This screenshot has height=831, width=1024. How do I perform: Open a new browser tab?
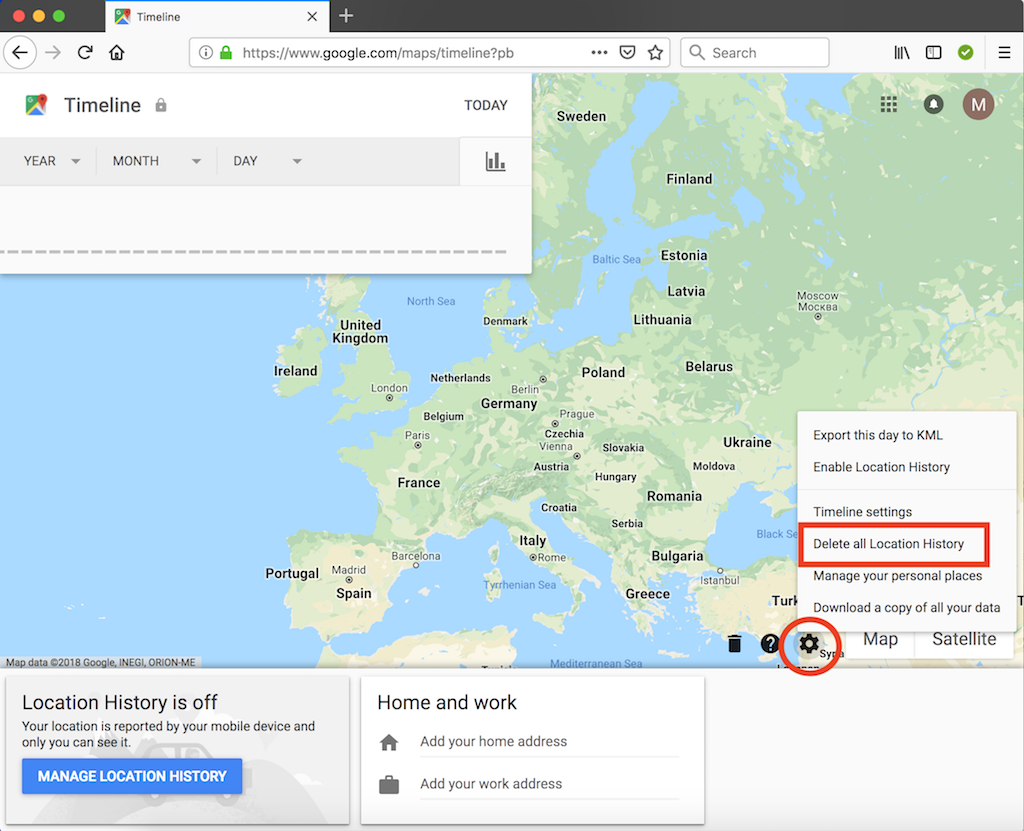346,16
